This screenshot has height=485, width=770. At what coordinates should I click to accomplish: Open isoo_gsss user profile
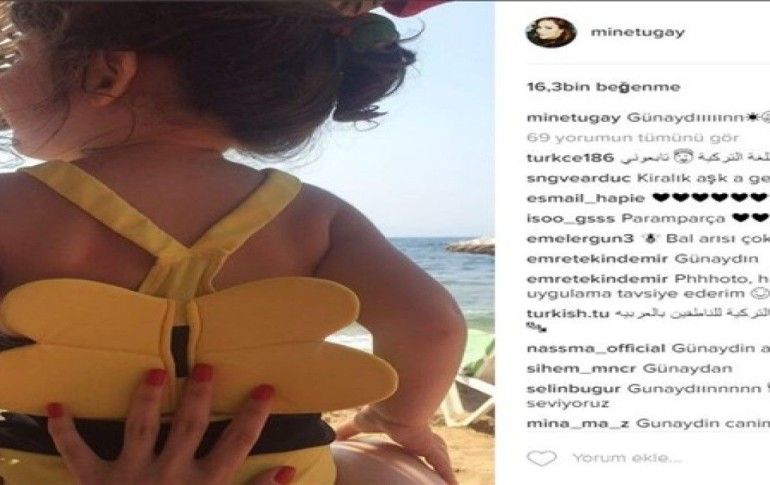(x=570, y=218)
